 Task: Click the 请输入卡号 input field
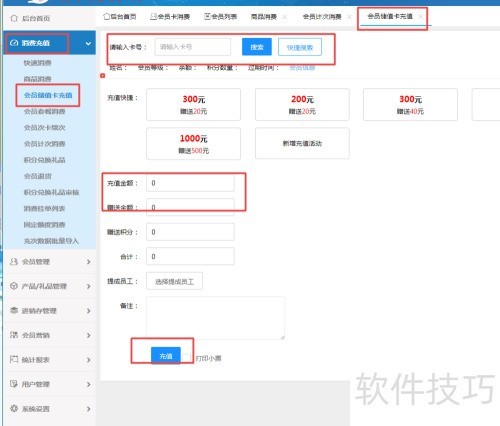coord(193,47)
